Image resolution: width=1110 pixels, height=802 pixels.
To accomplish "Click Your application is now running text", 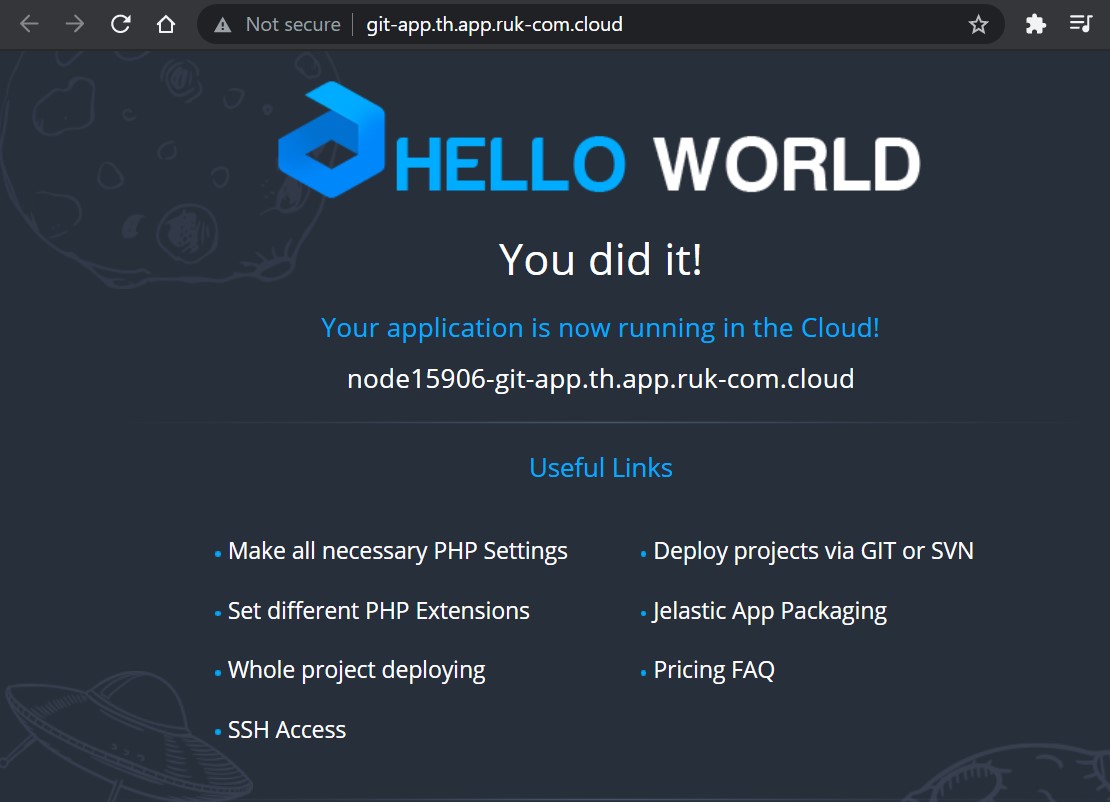I will pos(600,328).
